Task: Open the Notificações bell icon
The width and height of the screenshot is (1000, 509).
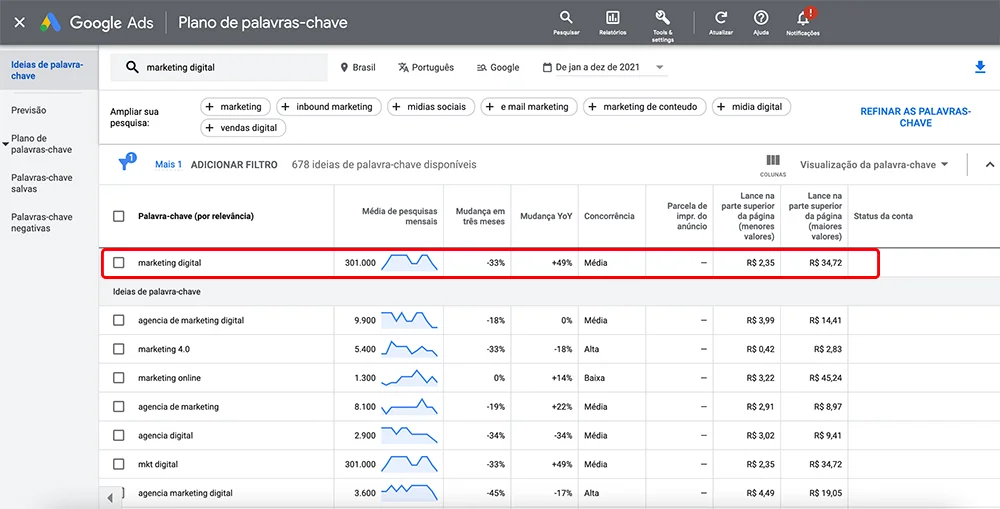Action: (802, 18)
